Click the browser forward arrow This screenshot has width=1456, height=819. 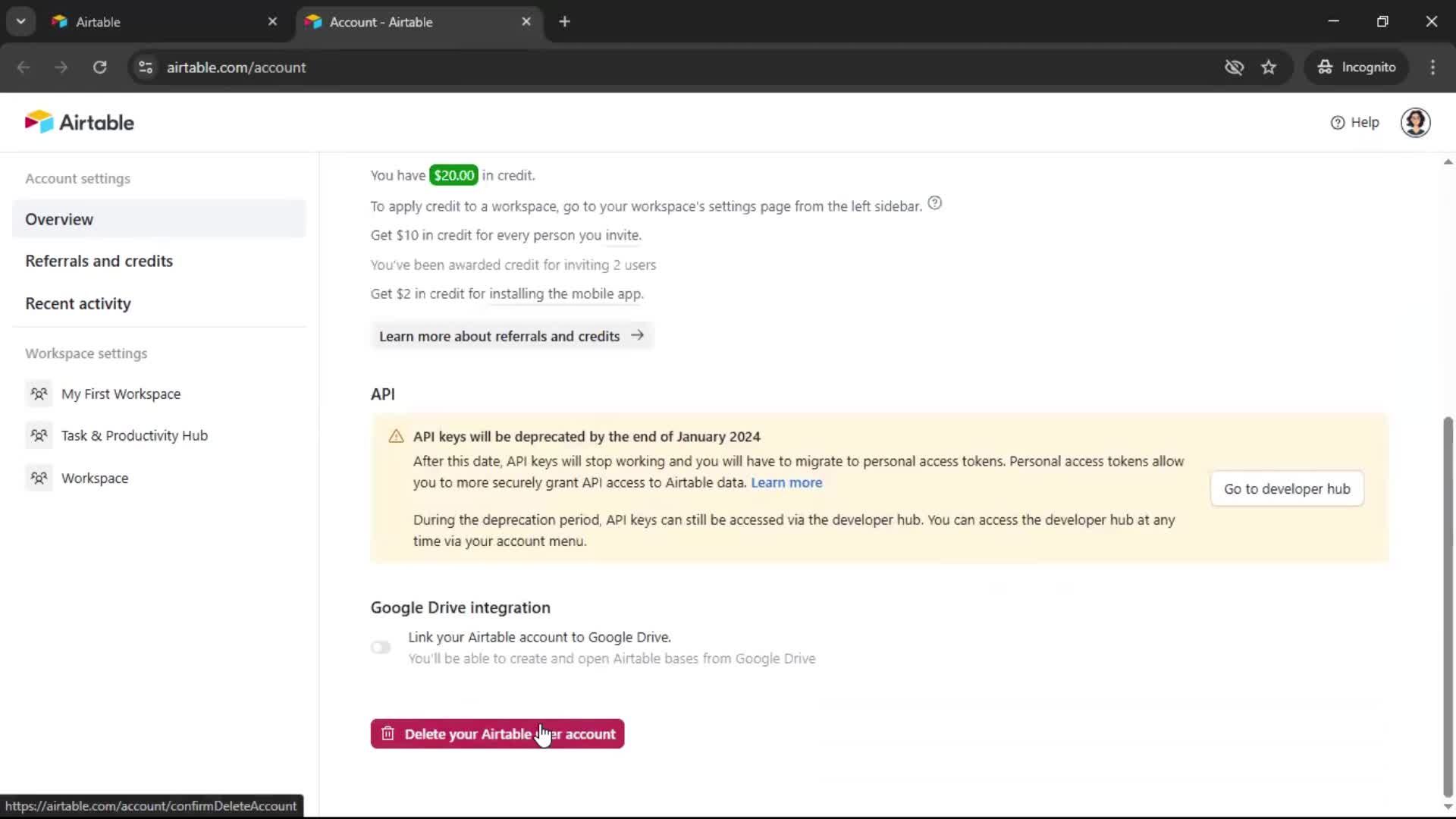(x=61, y=67)
